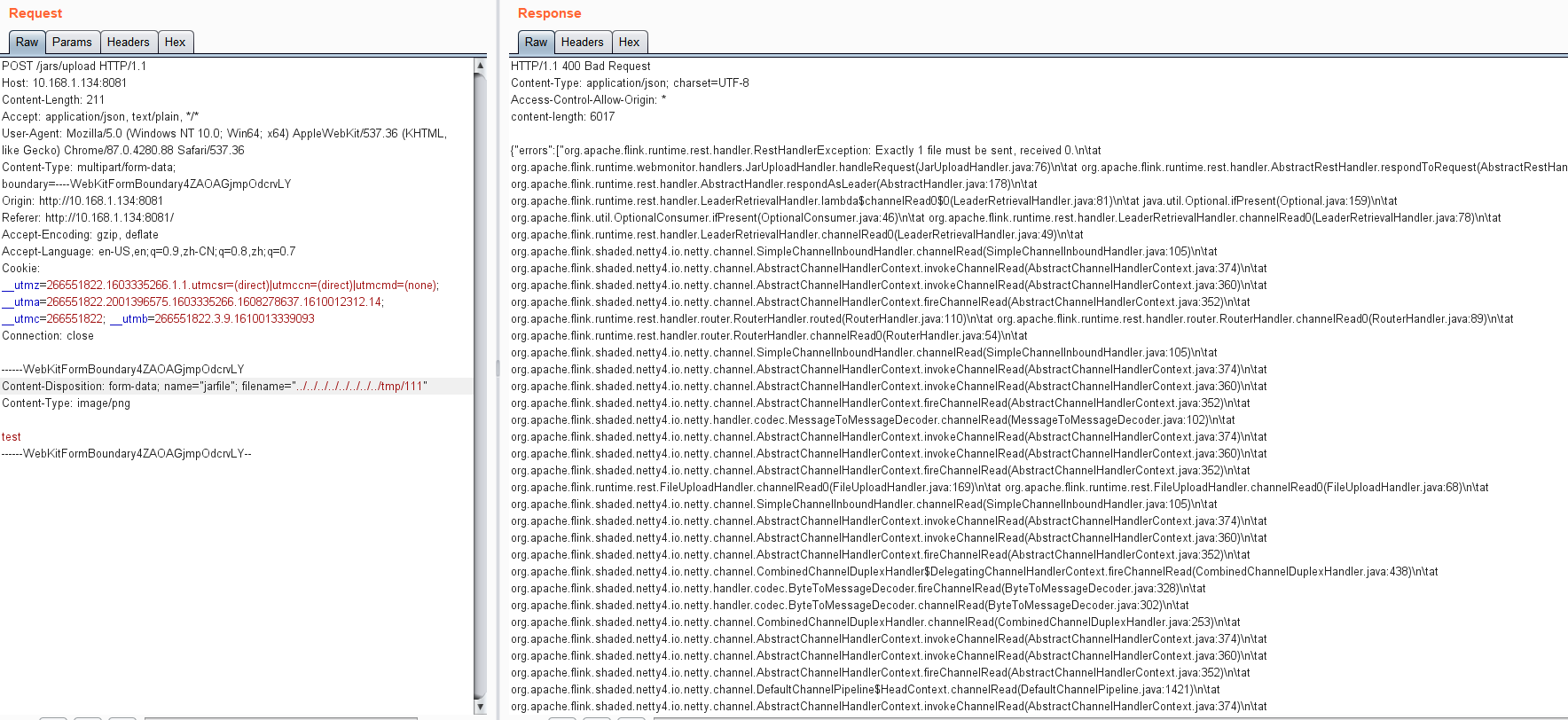1568x720 pixels.
Task: Click the Request pane vertical scrollbar track
Action: (x=480, y=386)
